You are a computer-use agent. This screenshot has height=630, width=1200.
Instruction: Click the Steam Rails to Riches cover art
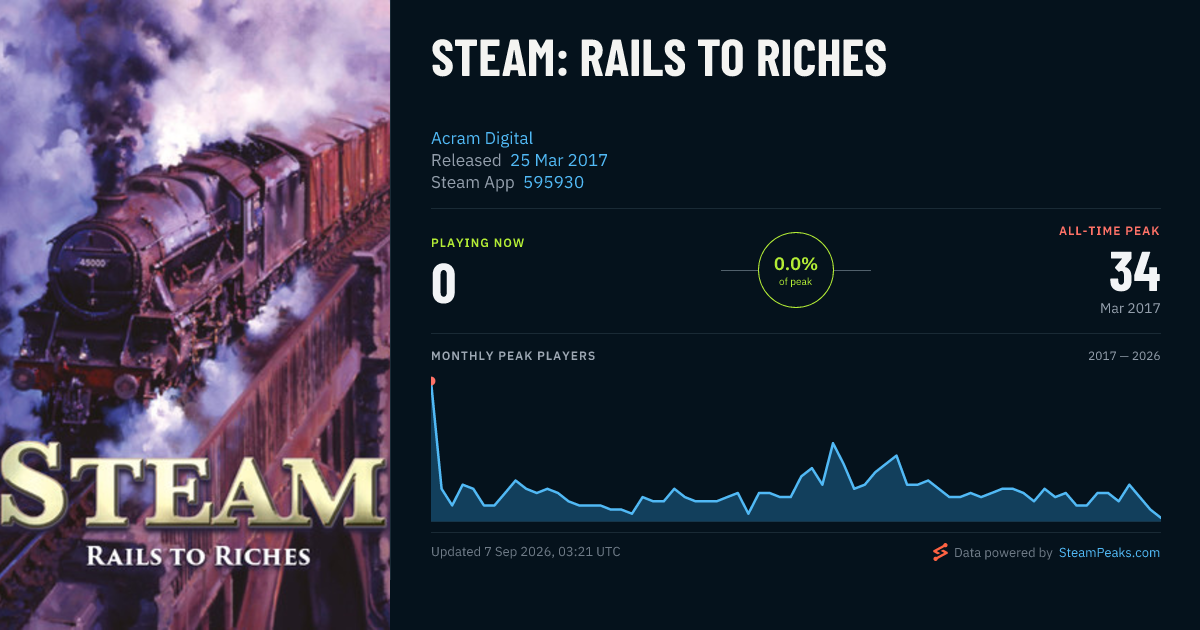pos(195,315)
